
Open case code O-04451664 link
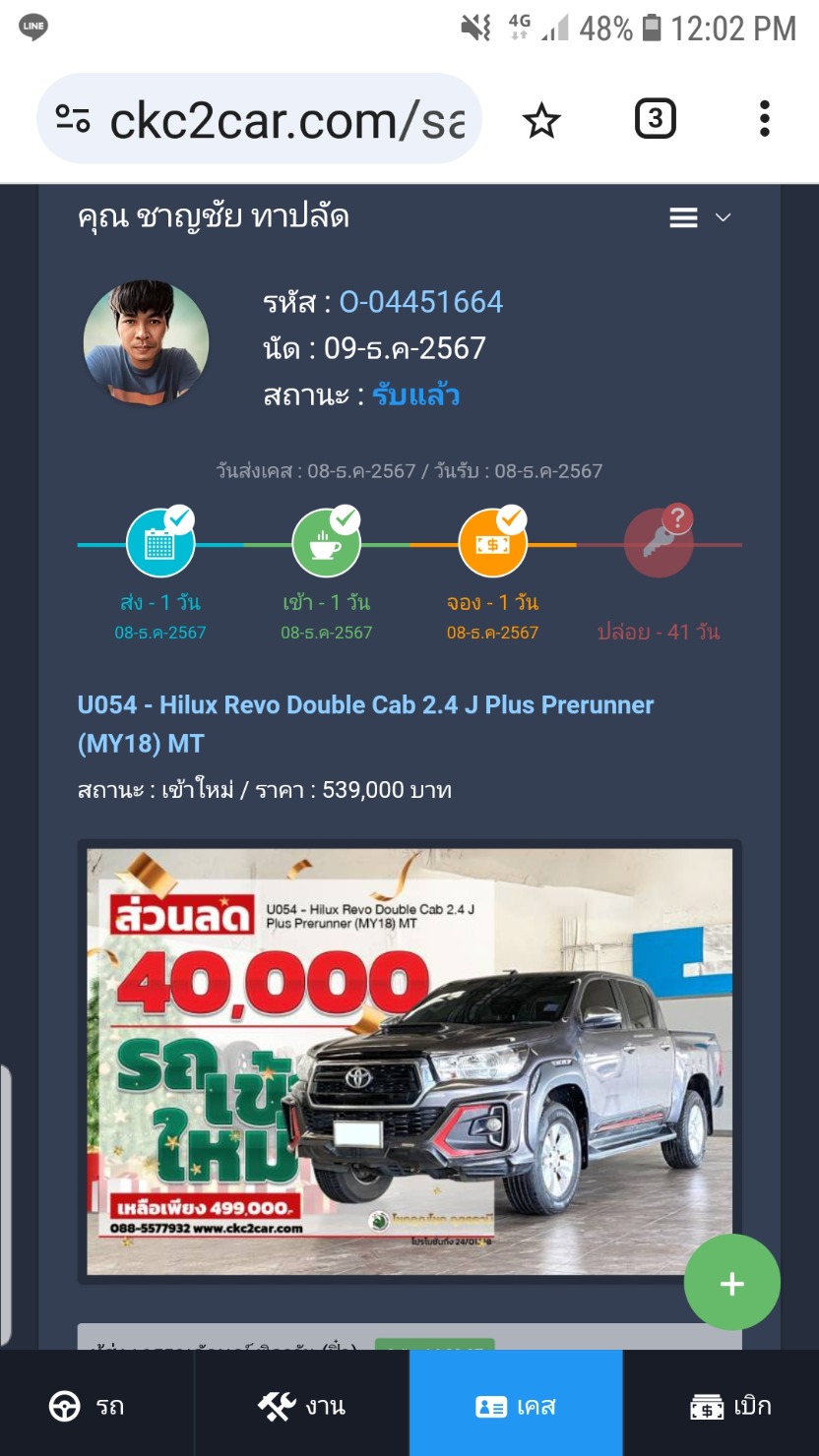point(421,302)
